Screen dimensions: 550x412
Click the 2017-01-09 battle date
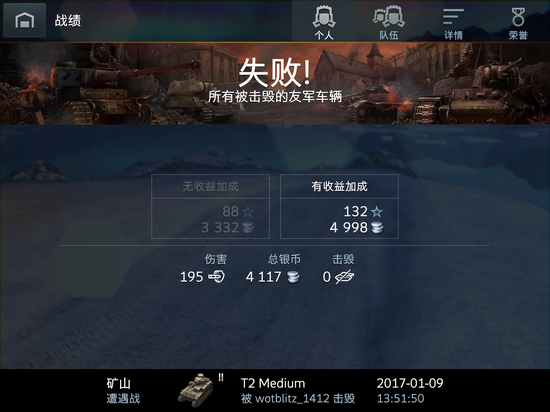point(410,383)
